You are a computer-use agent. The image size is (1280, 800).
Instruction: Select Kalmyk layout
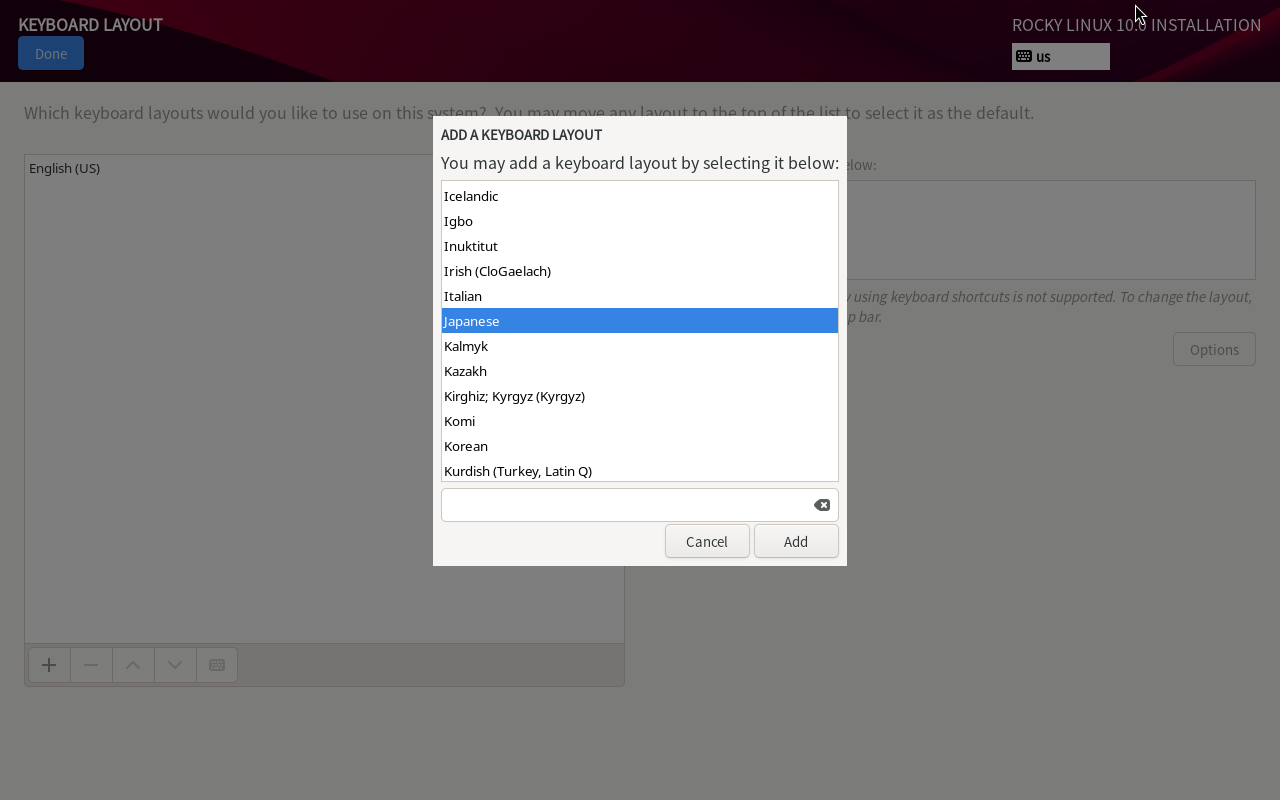(x=640, y=346)
